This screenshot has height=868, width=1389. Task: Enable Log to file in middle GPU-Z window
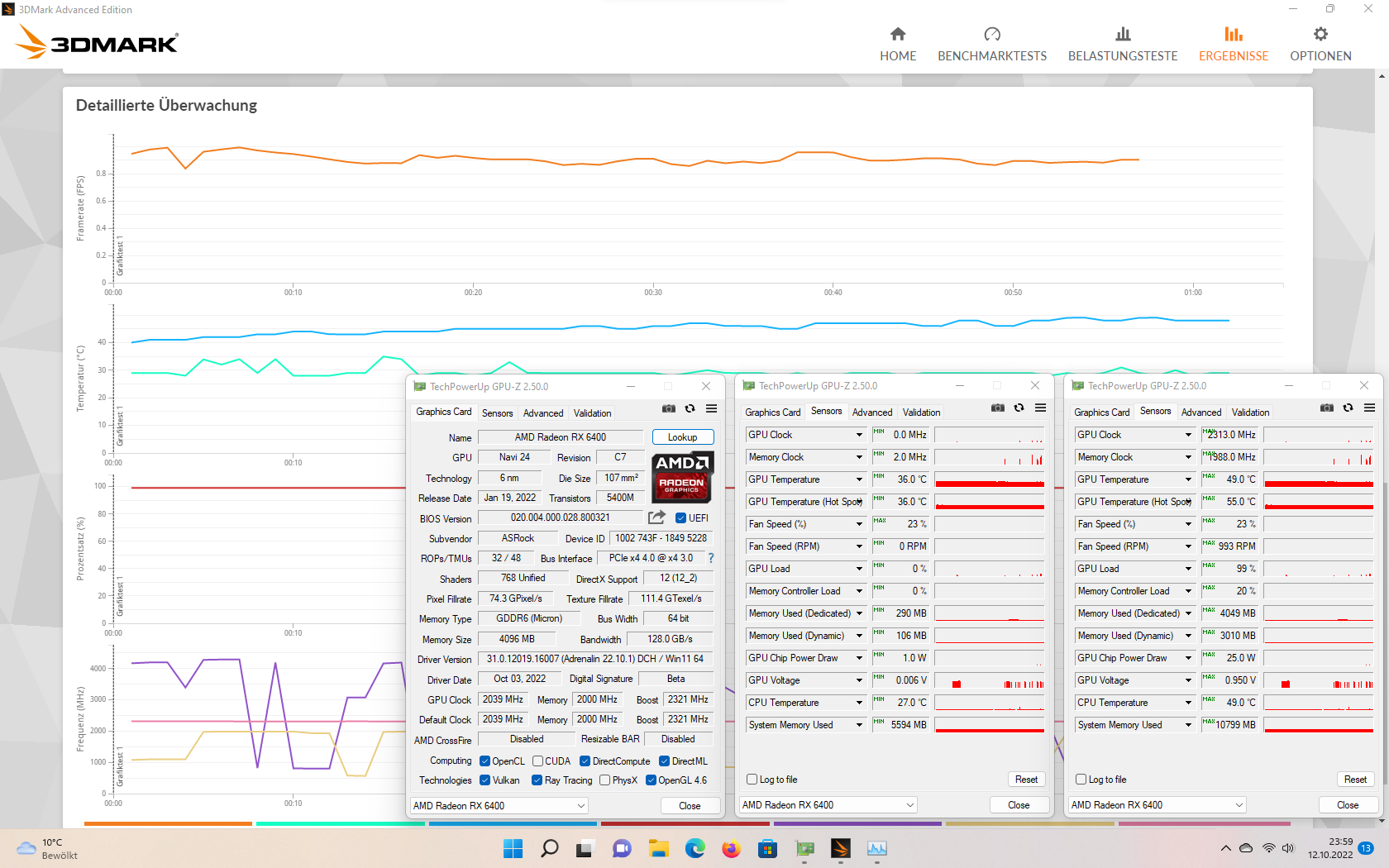click(x=752, y=779)
